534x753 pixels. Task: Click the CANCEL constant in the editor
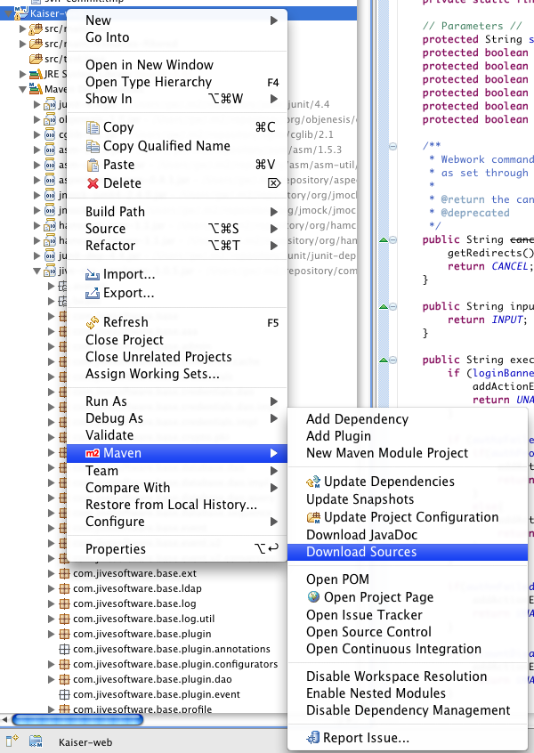coord(510,266)
